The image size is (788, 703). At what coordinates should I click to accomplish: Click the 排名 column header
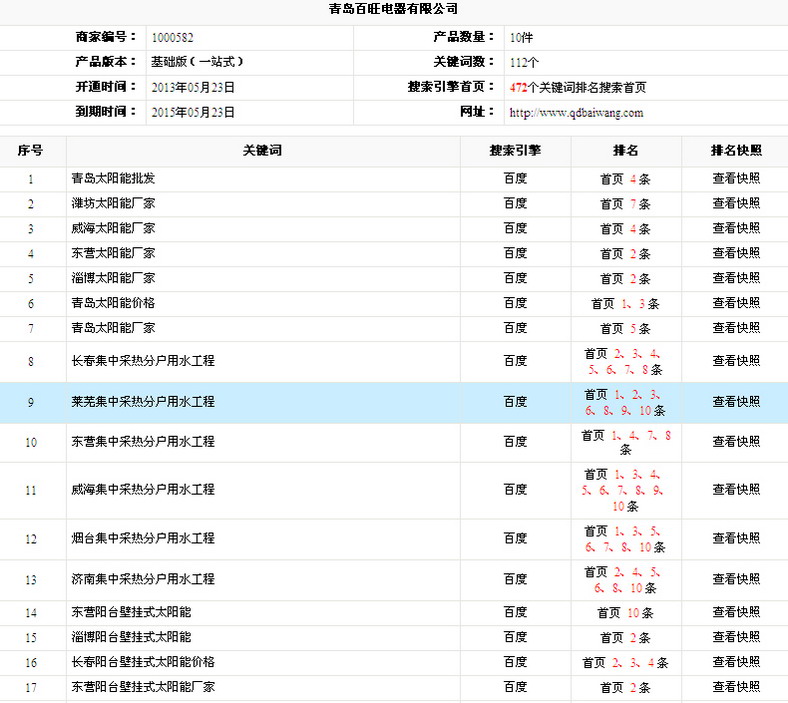626,151
